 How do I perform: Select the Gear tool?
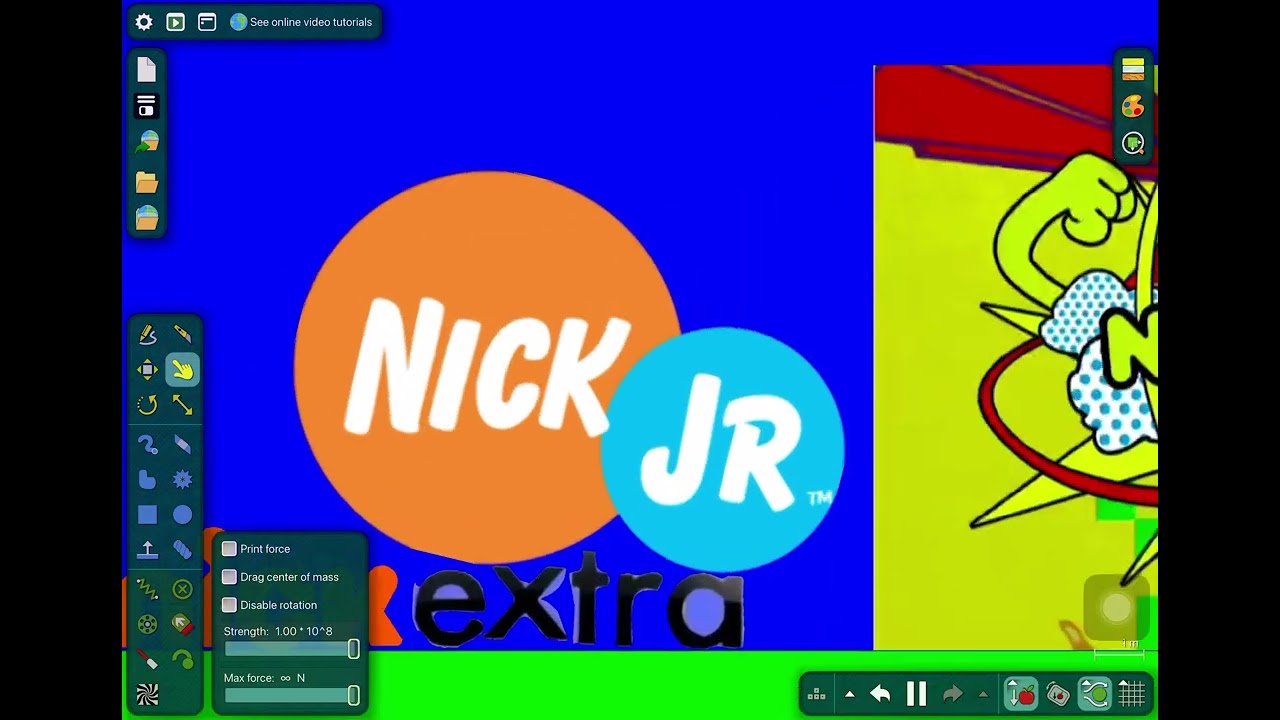tap(182, 480)
